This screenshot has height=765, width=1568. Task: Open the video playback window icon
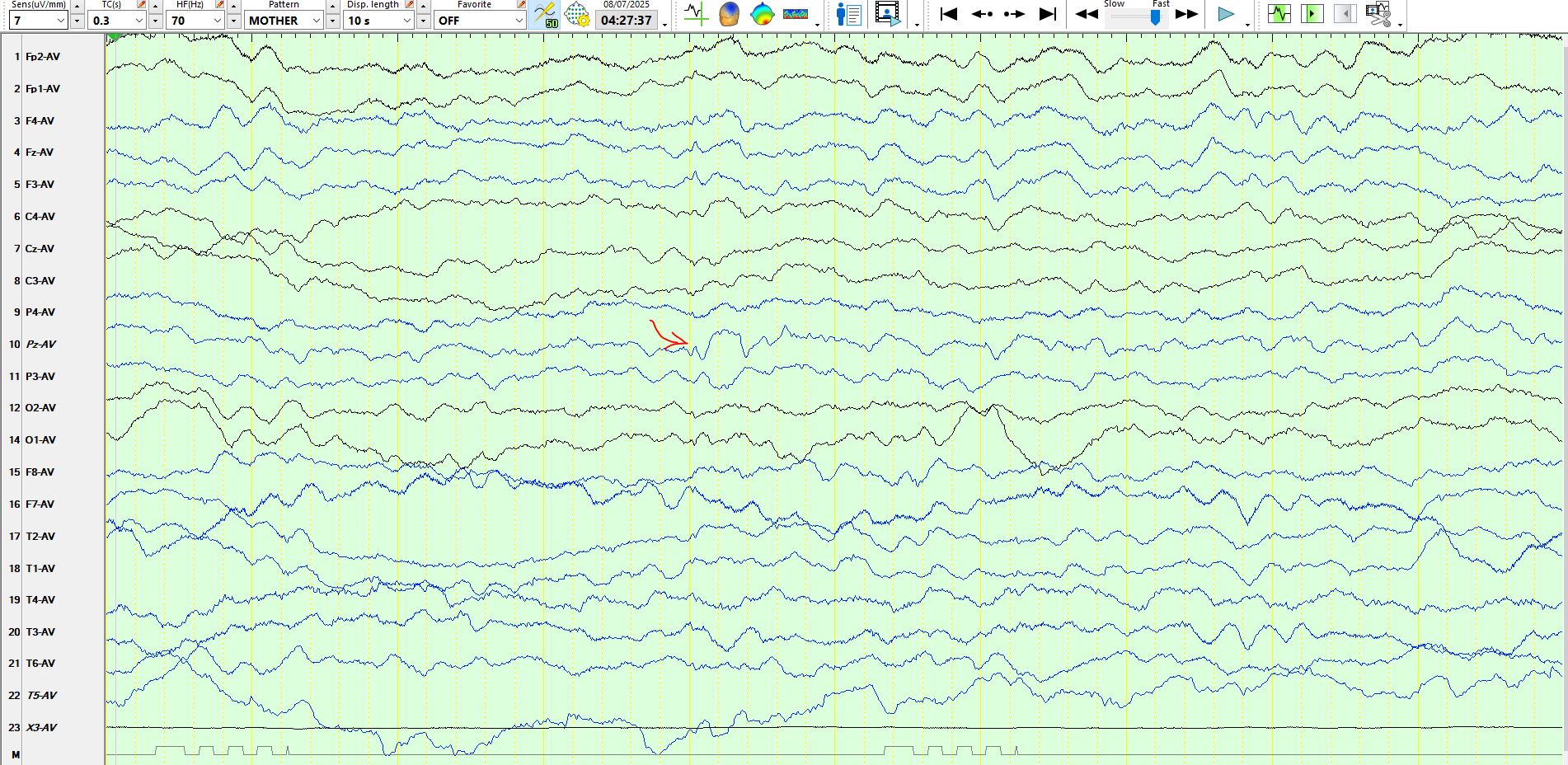(x=888, y=14)
